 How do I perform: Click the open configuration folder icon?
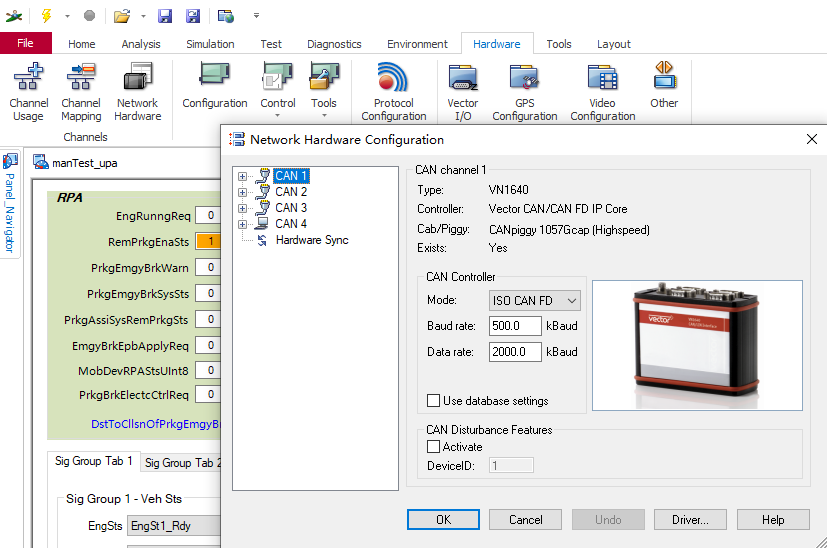point(122,16)
